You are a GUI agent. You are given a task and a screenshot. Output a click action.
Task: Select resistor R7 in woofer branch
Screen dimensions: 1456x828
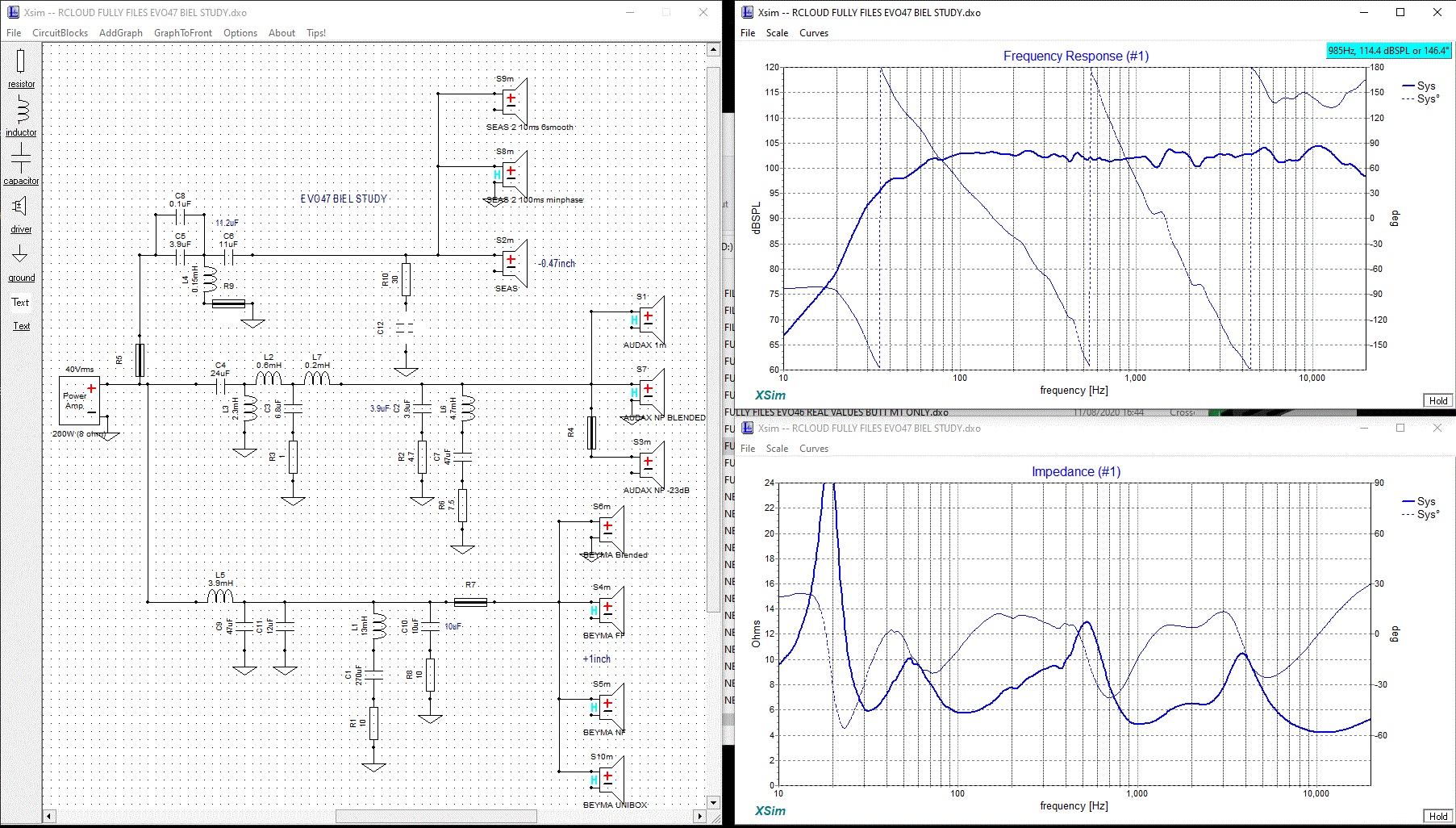coord(470,601)
